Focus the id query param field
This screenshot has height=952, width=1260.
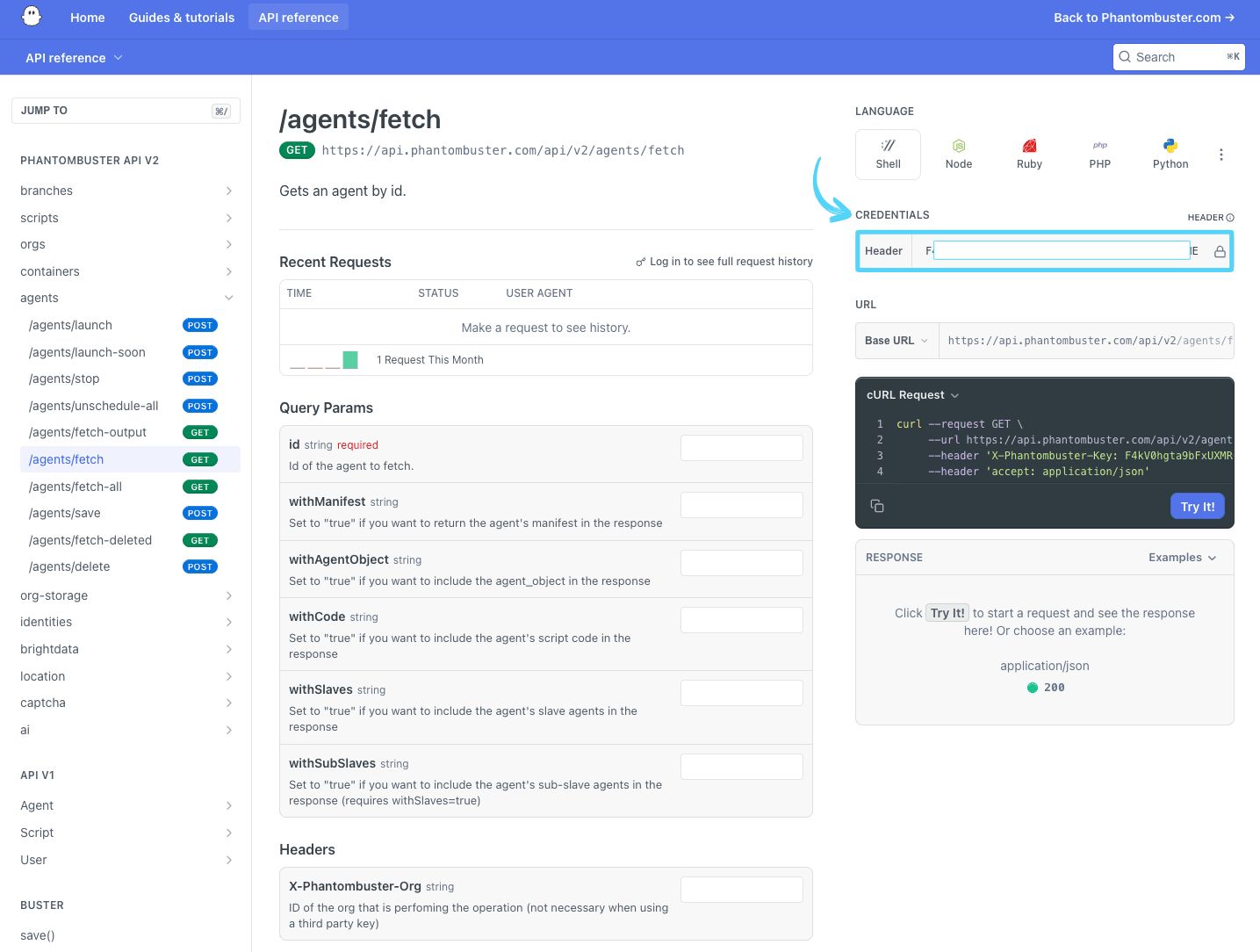(x=742, y=448)
